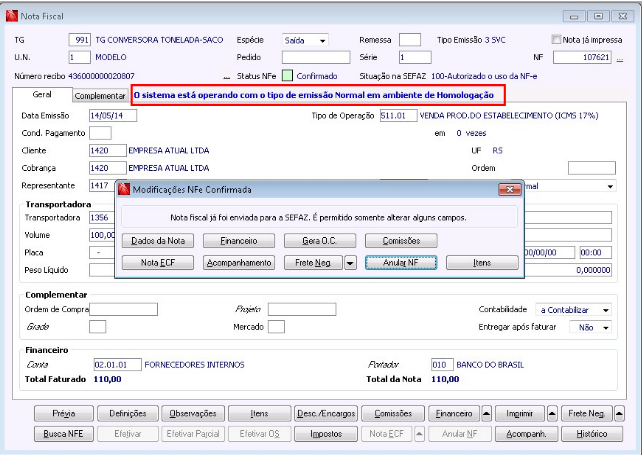Click the Série input field

pos(415,57)
